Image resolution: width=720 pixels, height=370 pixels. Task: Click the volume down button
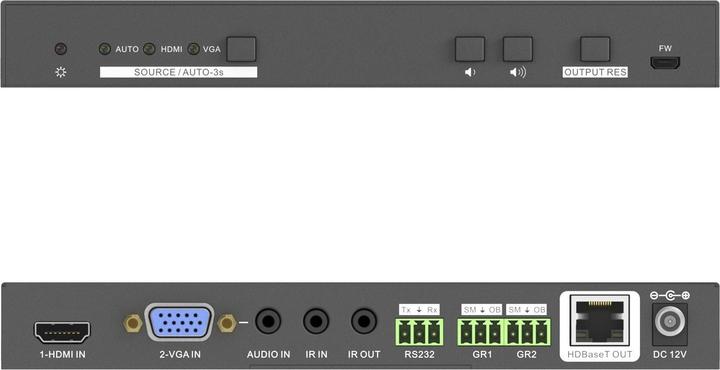pyautogui.click(x=470, y=49)
